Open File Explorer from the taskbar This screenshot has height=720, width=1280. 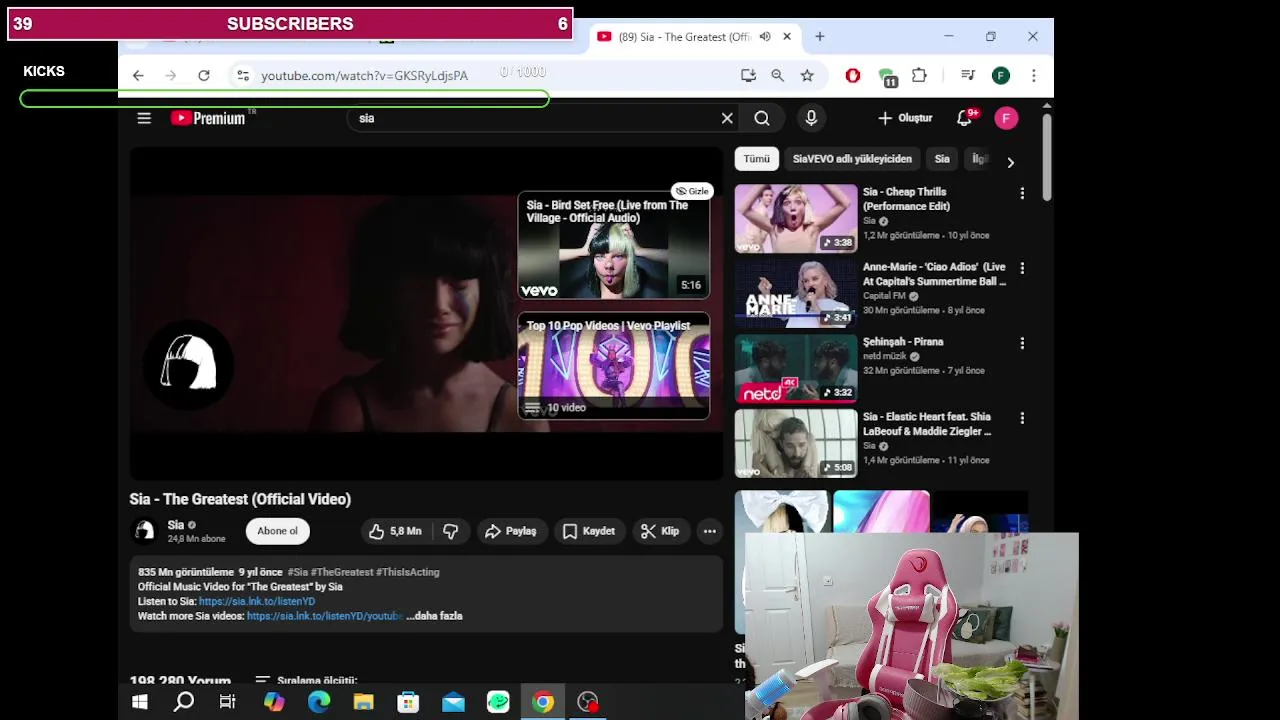pos(363,702)
